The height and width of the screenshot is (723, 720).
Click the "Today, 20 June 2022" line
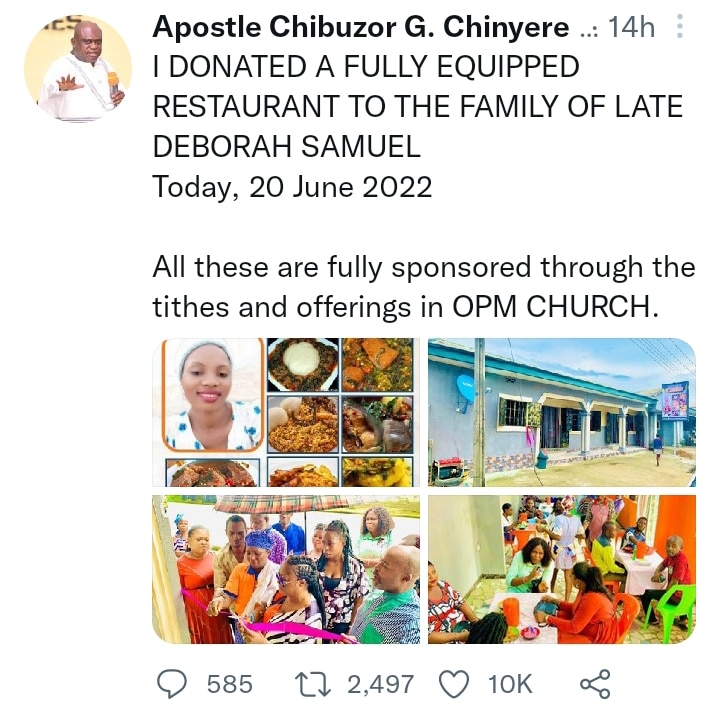tap(292, 187)
